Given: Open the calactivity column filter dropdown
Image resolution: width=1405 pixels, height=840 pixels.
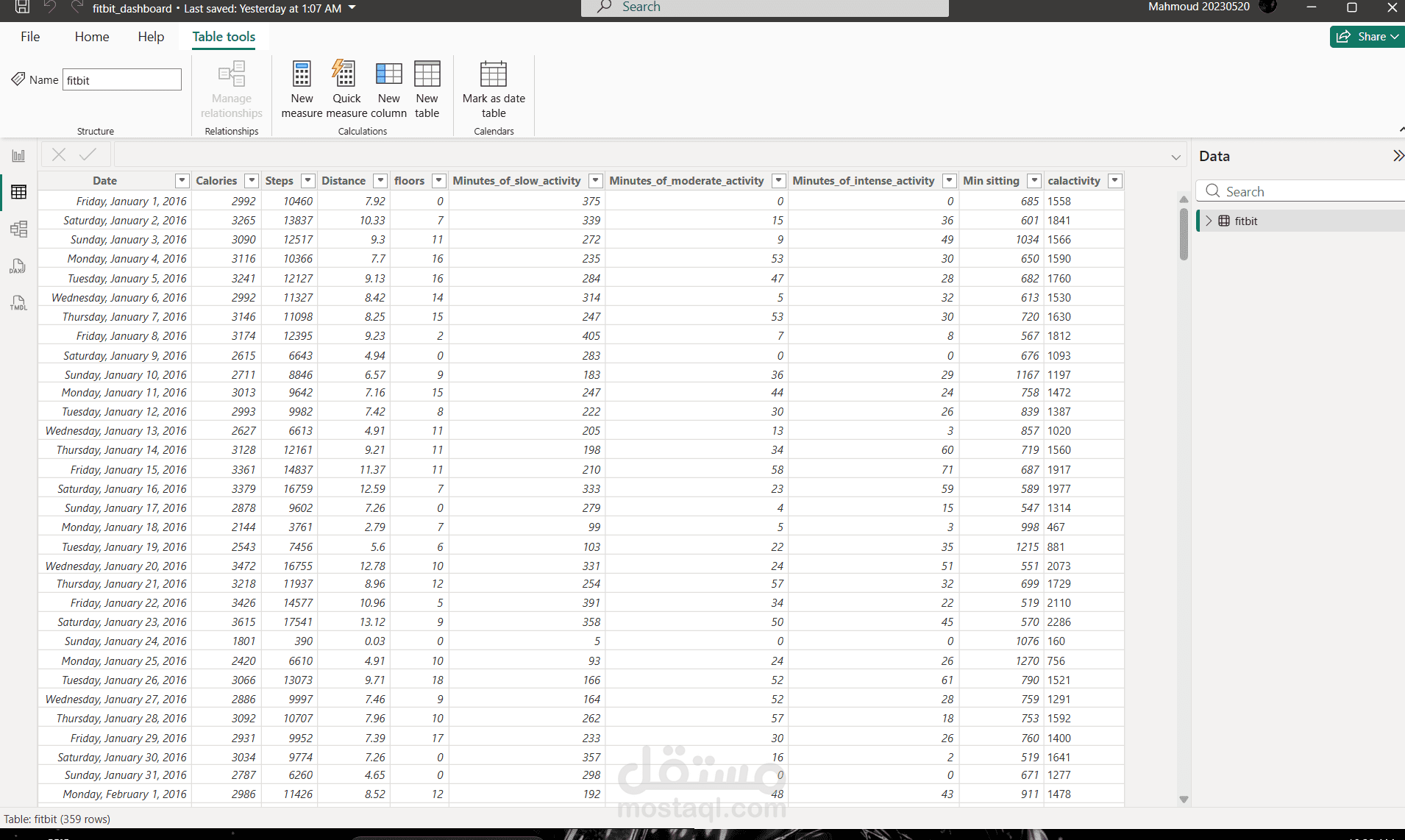Looking at the screenshot, I should (x=1115, y=181).
